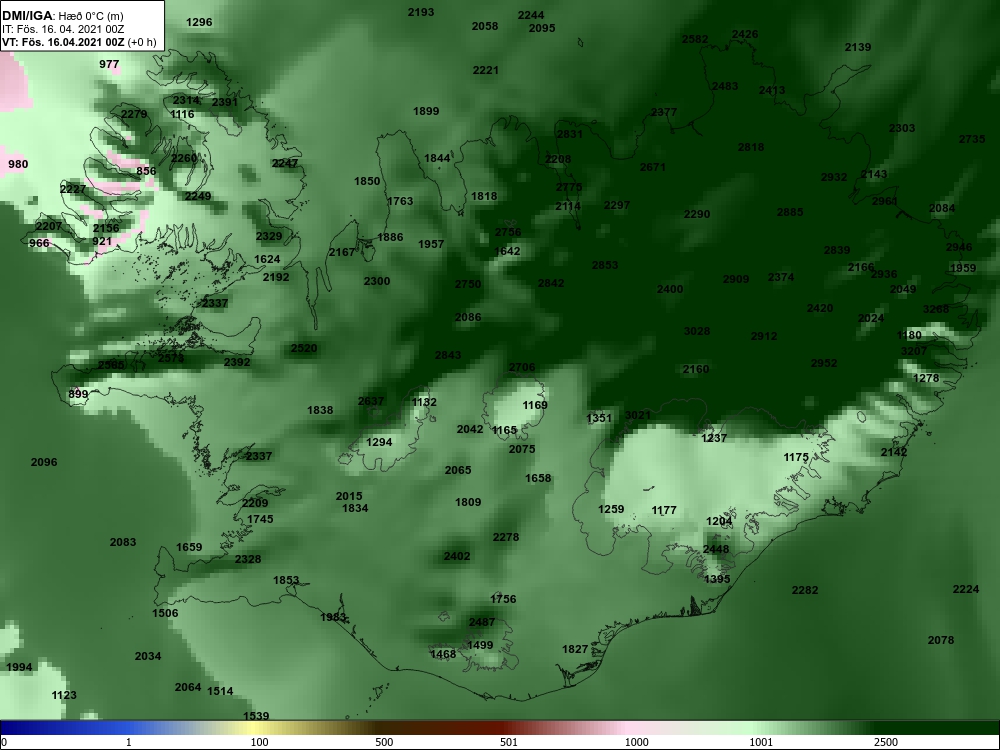
Task: Click the VT valid time line (+0 h)
Action: [x=79, y=43]
